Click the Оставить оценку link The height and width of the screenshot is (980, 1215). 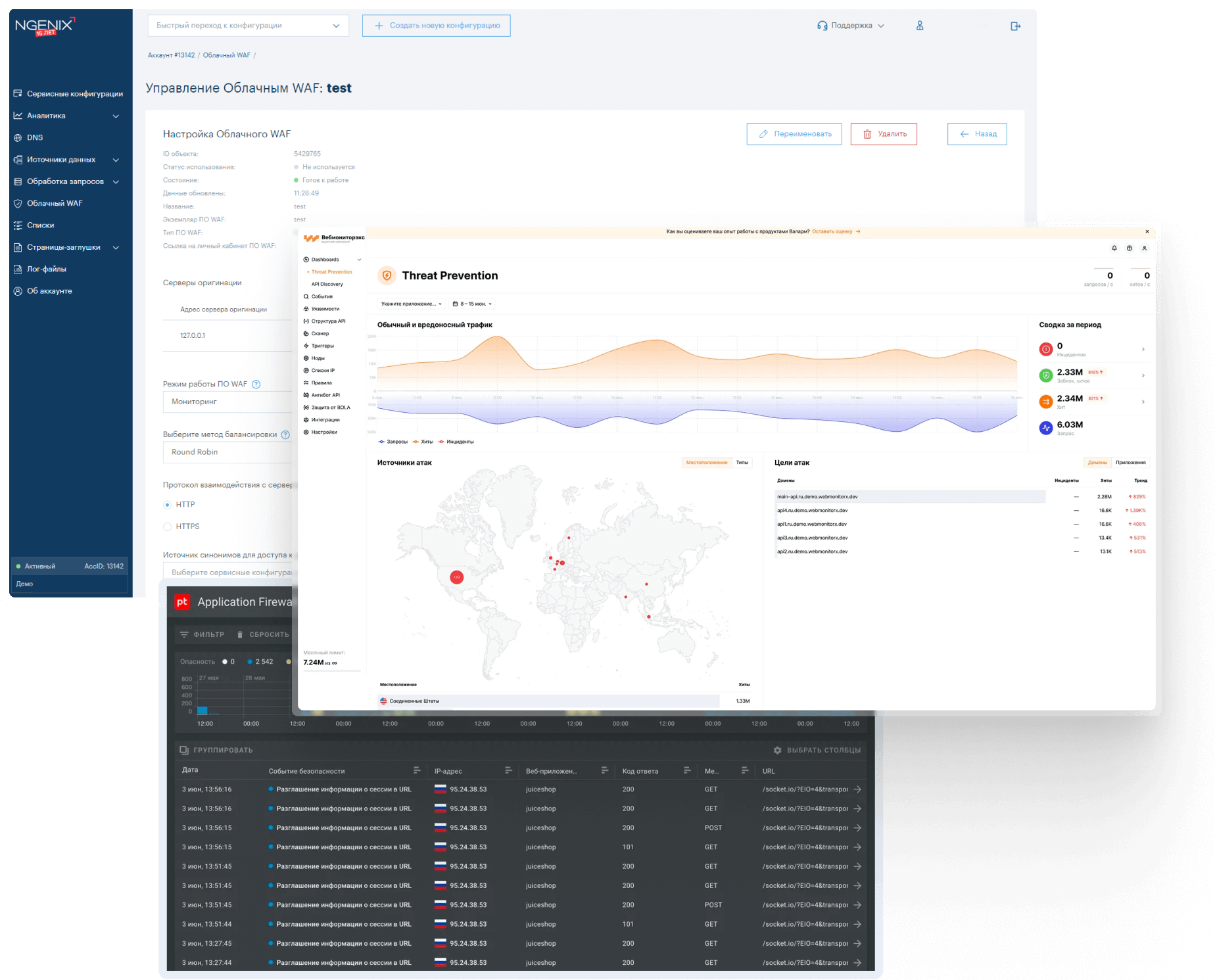(x=836, y=231)
